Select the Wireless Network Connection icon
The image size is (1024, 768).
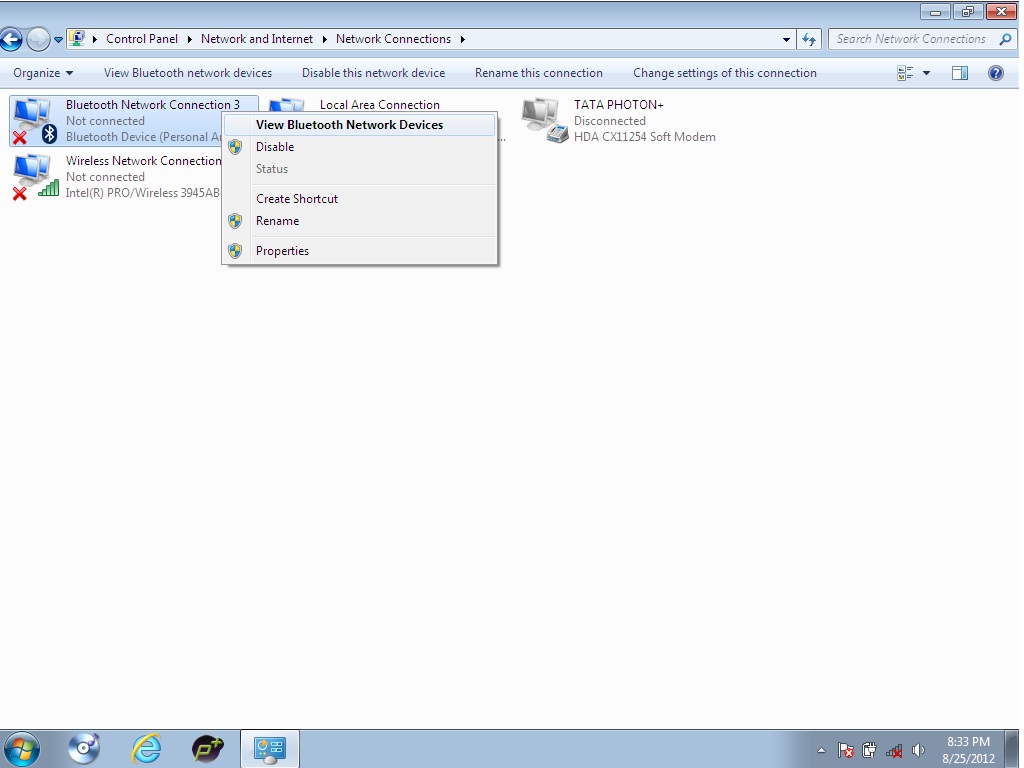pos(36,176)
